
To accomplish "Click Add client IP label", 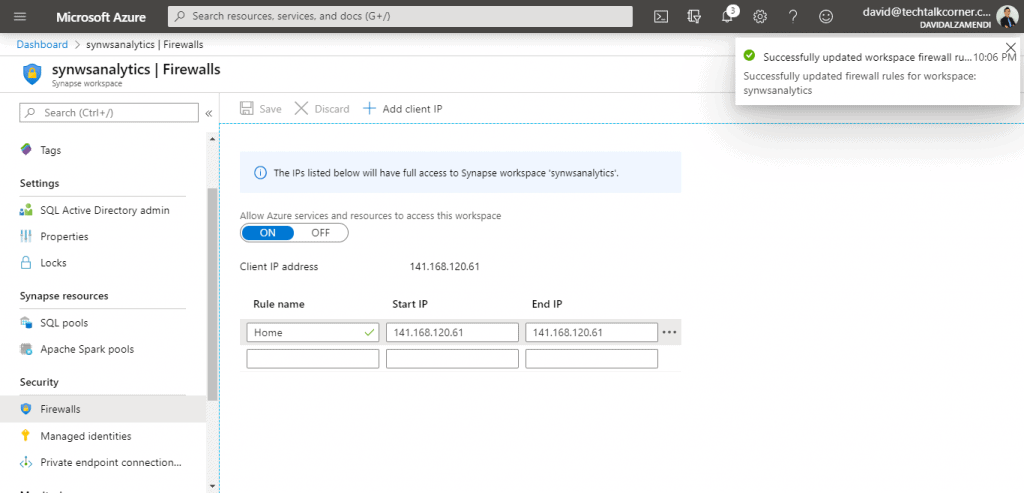I will click(x=412, y=109).
